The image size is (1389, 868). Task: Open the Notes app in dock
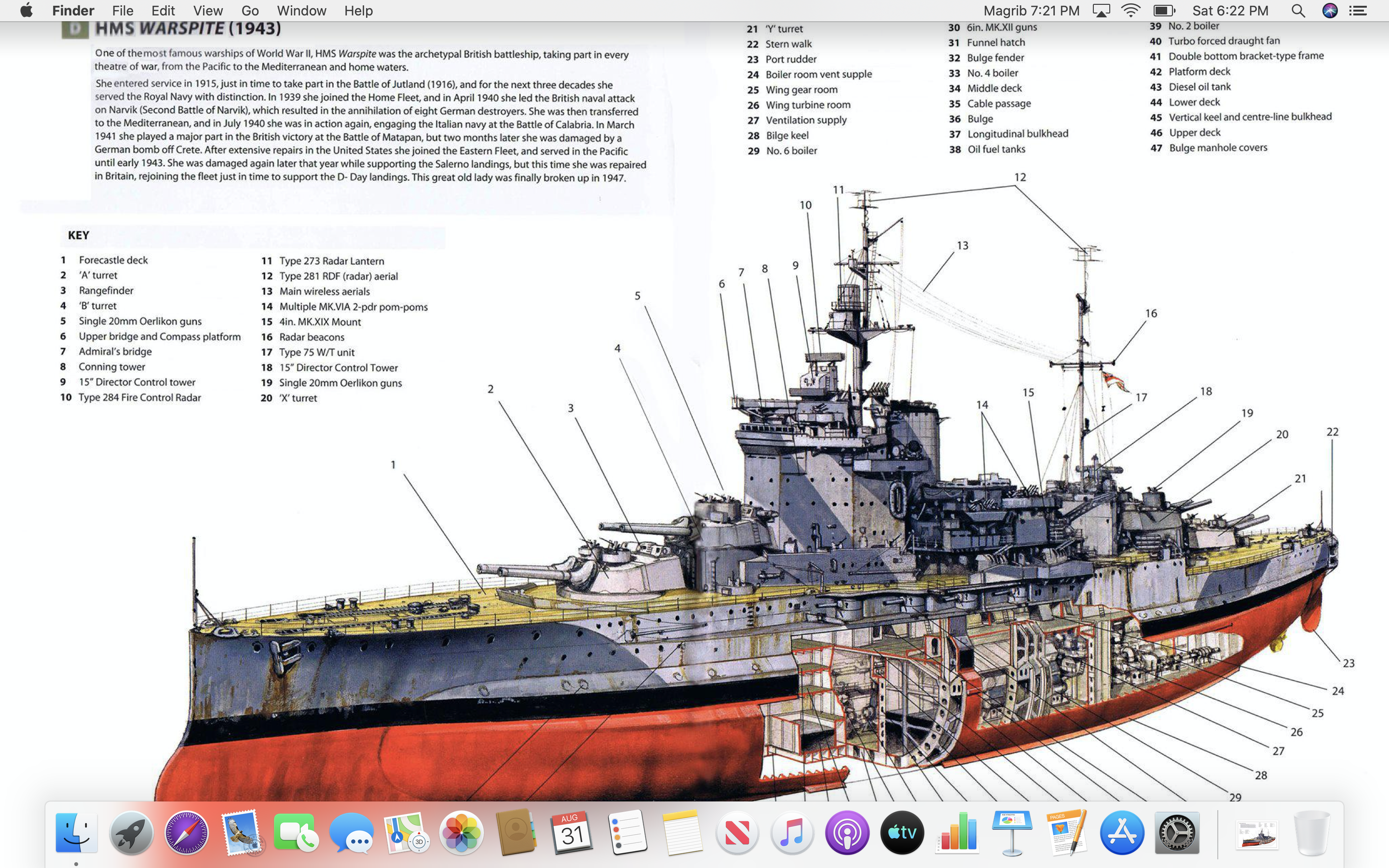click(682, 832)
